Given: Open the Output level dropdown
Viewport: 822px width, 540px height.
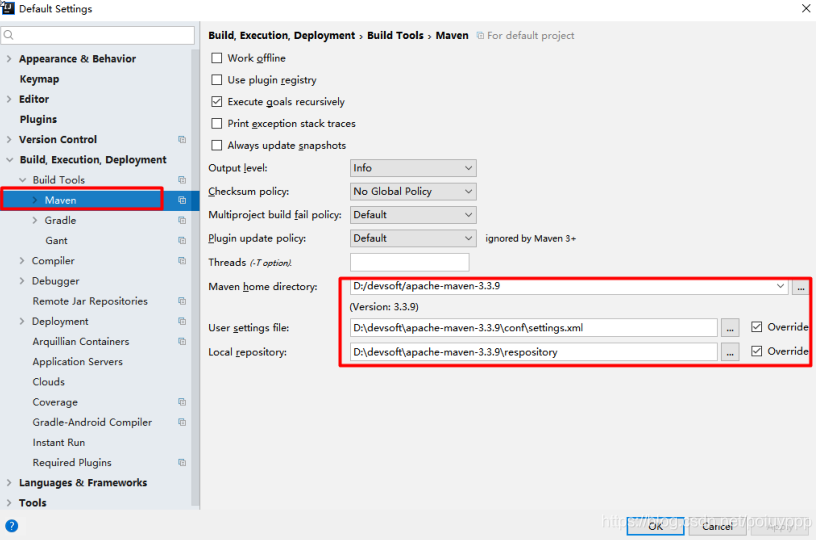Looking at the screenshot, I should [x=413, y=168].
